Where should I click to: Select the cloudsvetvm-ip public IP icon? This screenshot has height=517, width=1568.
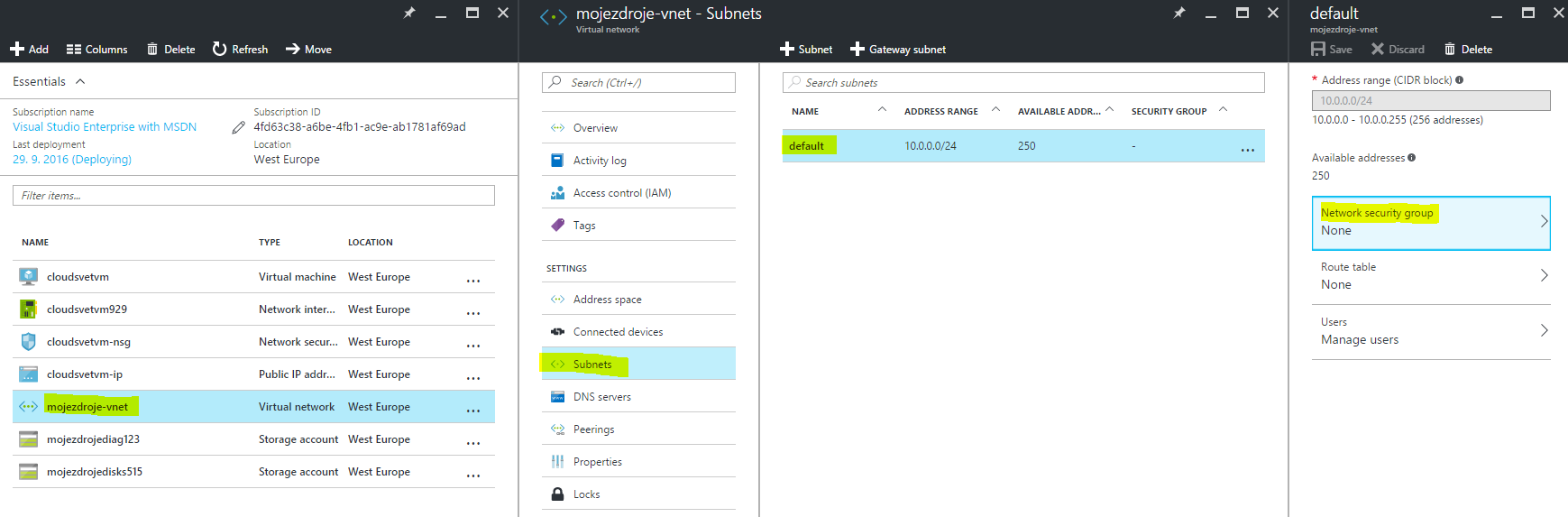[x=29, y=374]
